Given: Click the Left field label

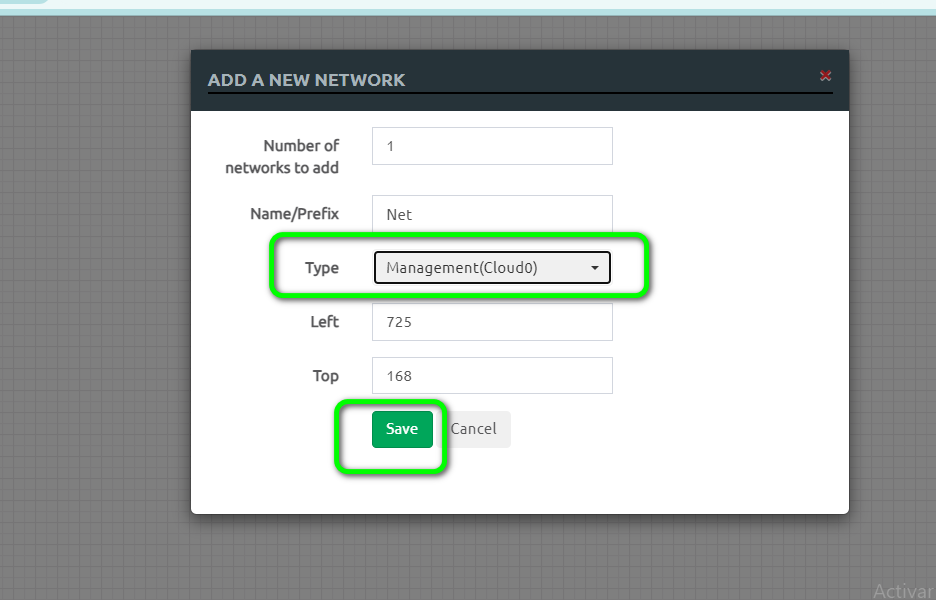Looking at the screenshot, I should pos(324,322).
